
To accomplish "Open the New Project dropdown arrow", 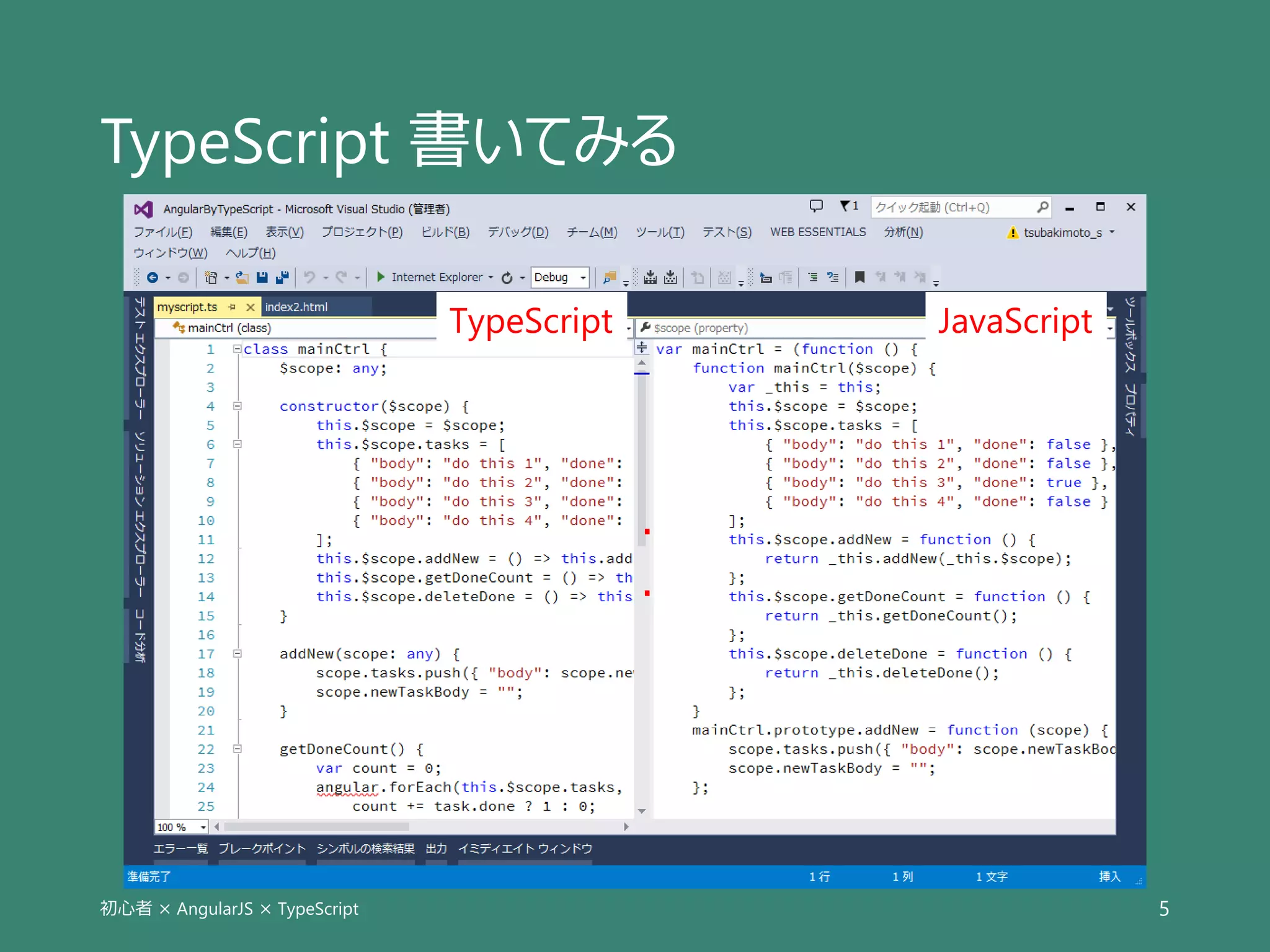I will point(226,278).
